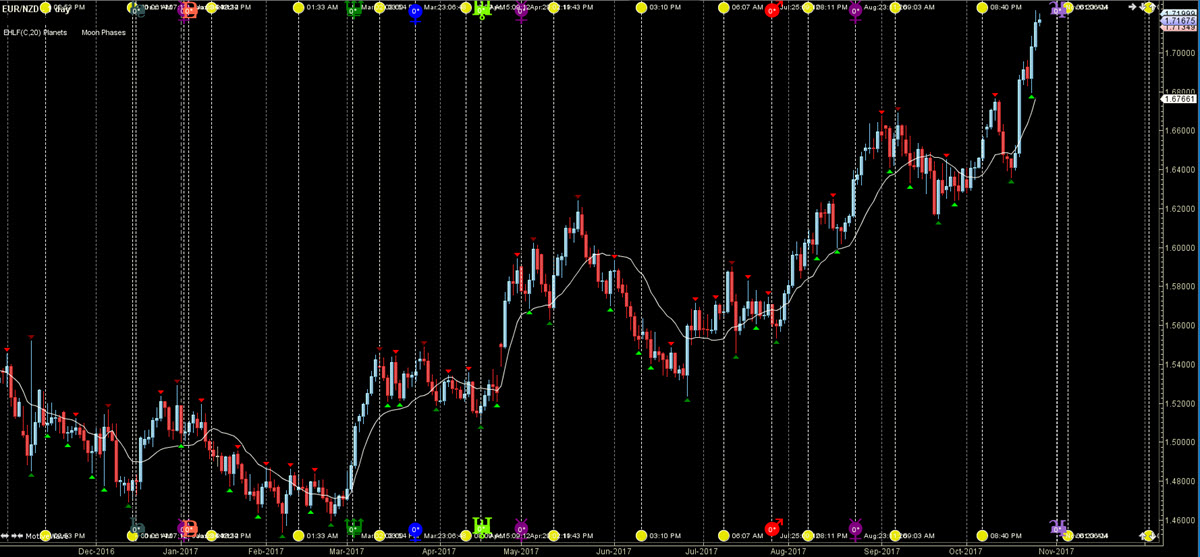Click the 1.70000 price axis label

point(1179,52)
